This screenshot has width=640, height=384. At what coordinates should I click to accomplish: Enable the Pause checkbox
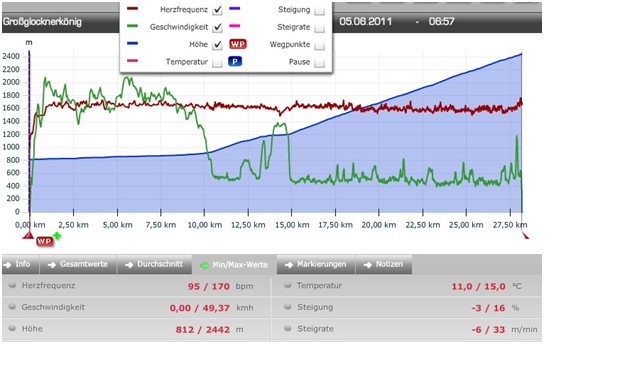pyautogui.click(x=320, y=62)
